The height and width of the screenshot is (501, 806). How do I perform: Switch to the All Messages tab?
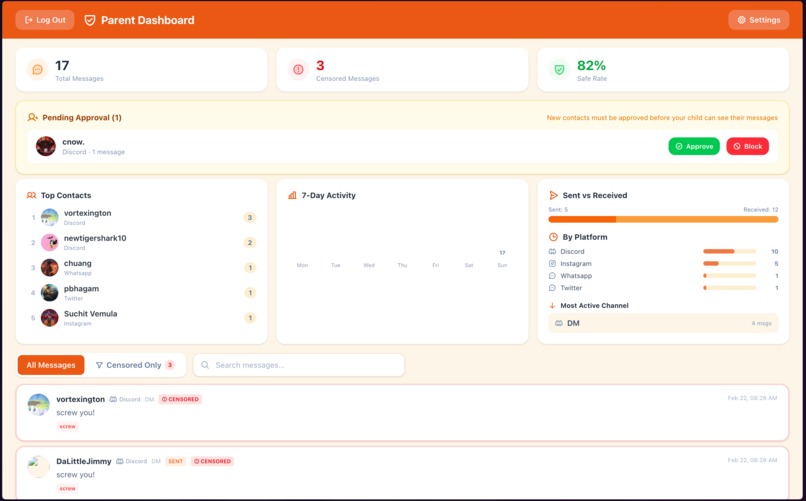coord(51,365)
